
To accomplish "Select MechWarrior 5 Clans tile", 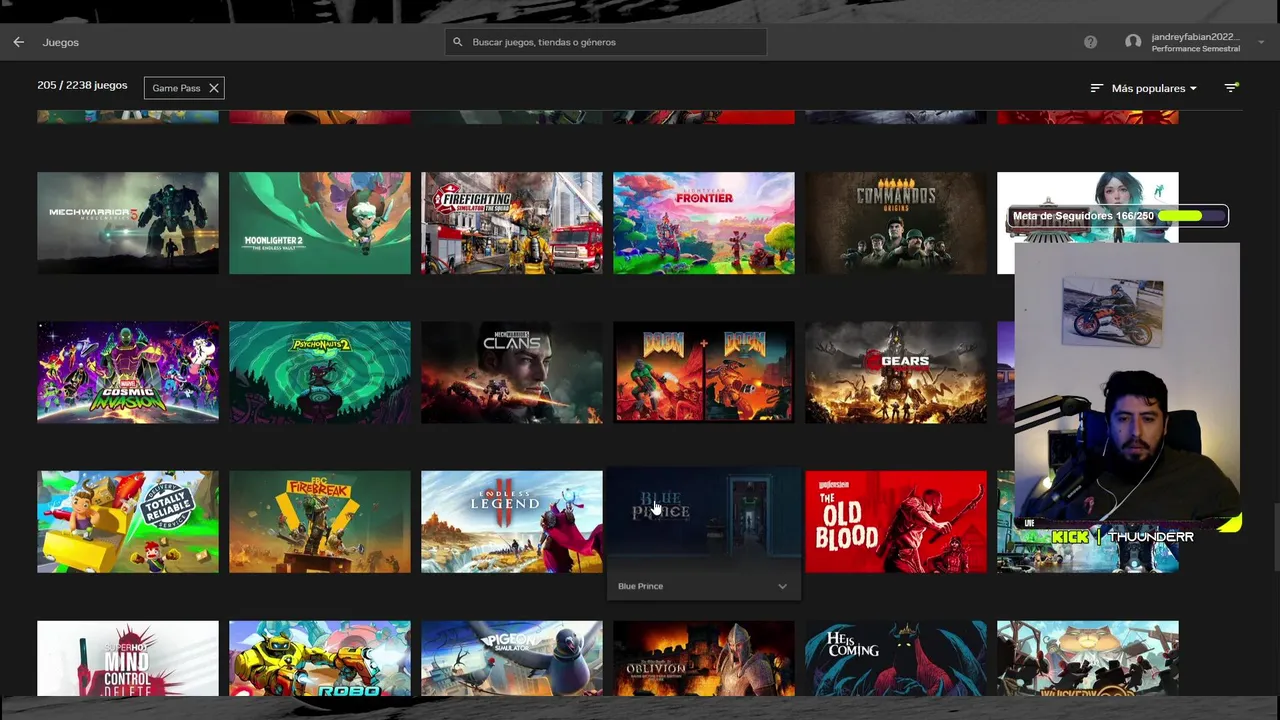I will [x=512, y=372].
